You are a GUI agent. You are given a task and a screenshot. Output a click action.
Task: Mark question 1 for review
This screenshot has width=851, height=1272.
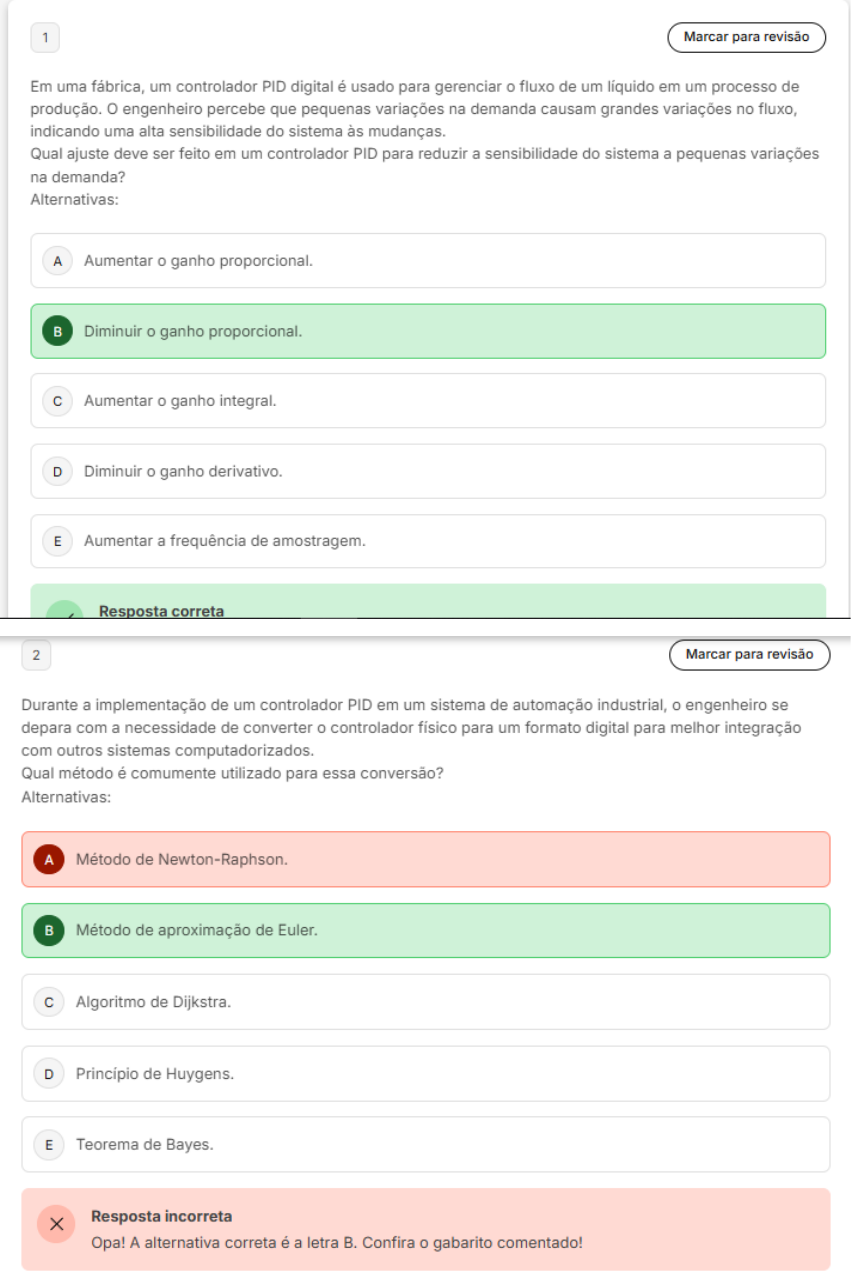[746, 37]
